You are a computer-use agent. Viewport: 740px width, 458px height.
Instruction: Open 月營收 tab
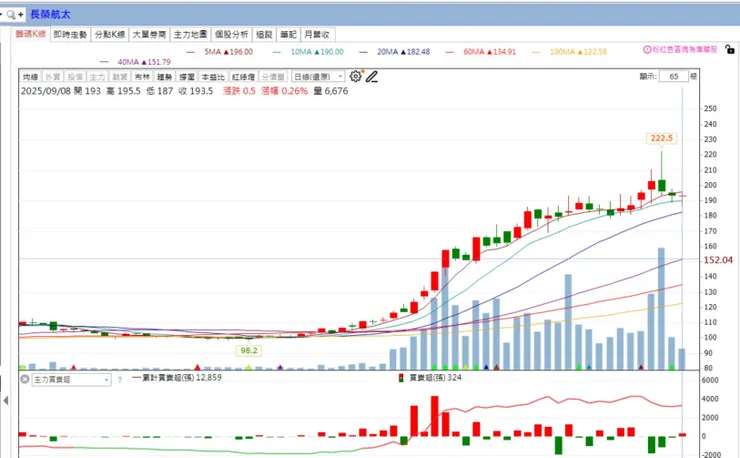click(317, 34)
